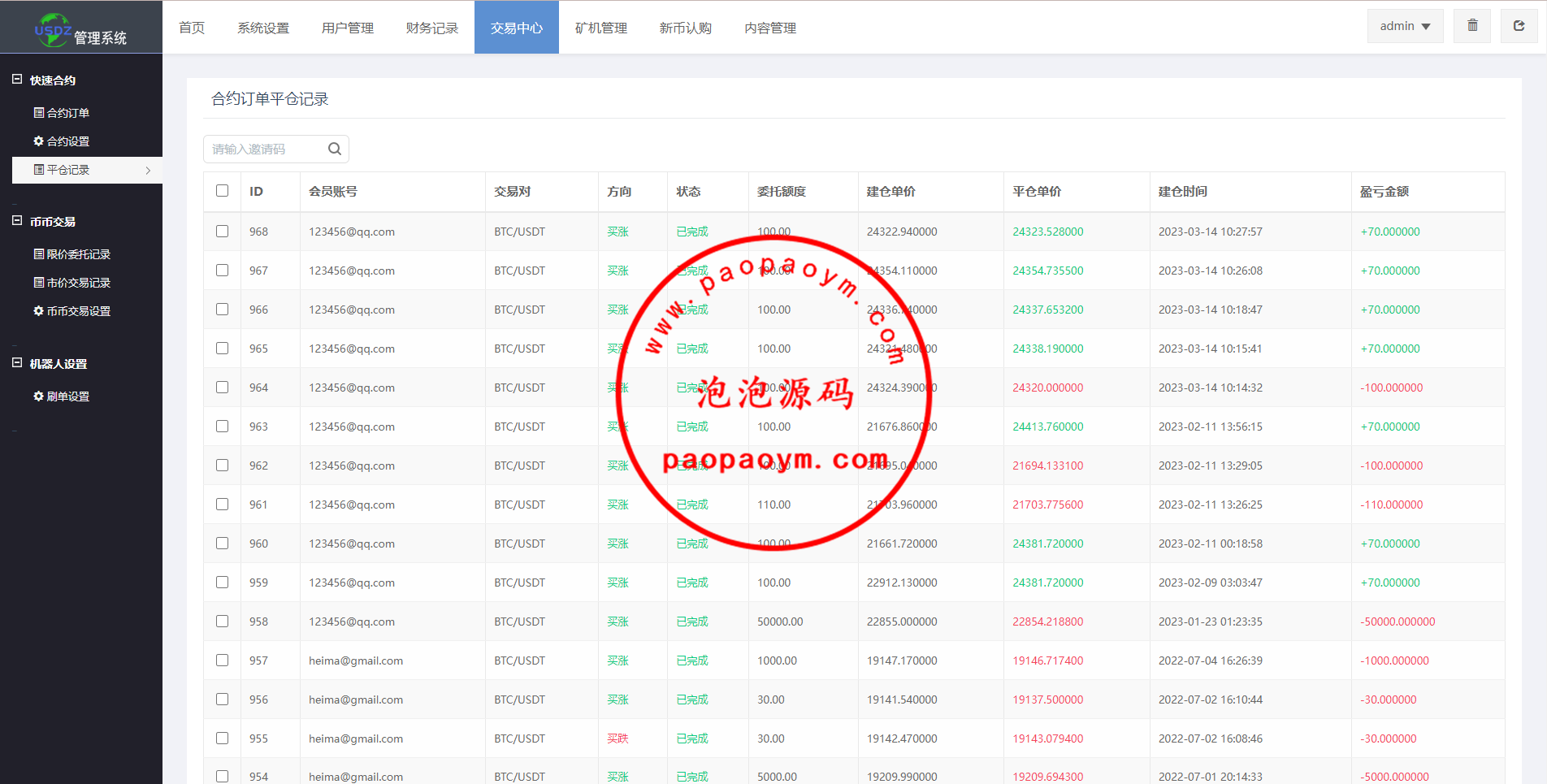
Task: Check the checkbox for order 957
Action: 222,661
